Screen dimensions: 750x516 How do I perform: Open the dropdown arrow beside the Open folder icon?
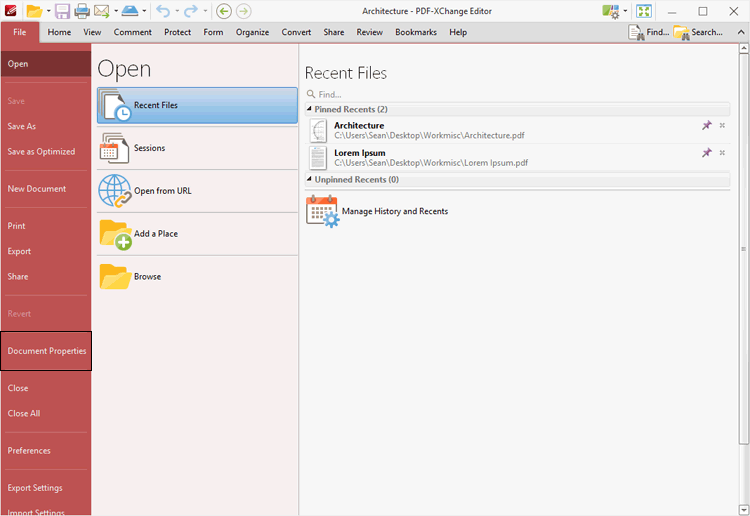click(x=49, y=11)
